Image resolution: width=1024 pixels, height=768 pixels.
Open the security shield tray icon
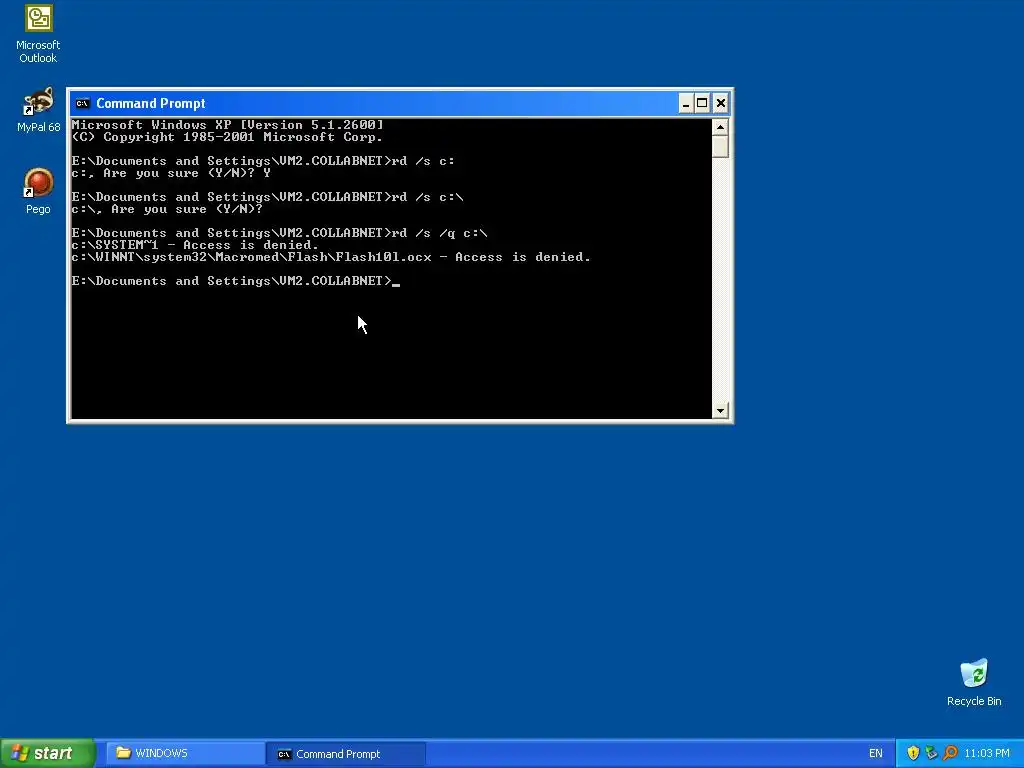pos(913,753)
